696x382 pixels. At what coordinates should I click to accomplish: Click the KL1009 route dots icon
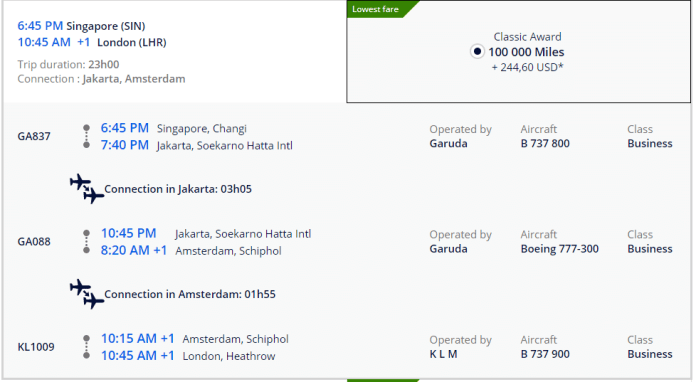click(87, 347)
